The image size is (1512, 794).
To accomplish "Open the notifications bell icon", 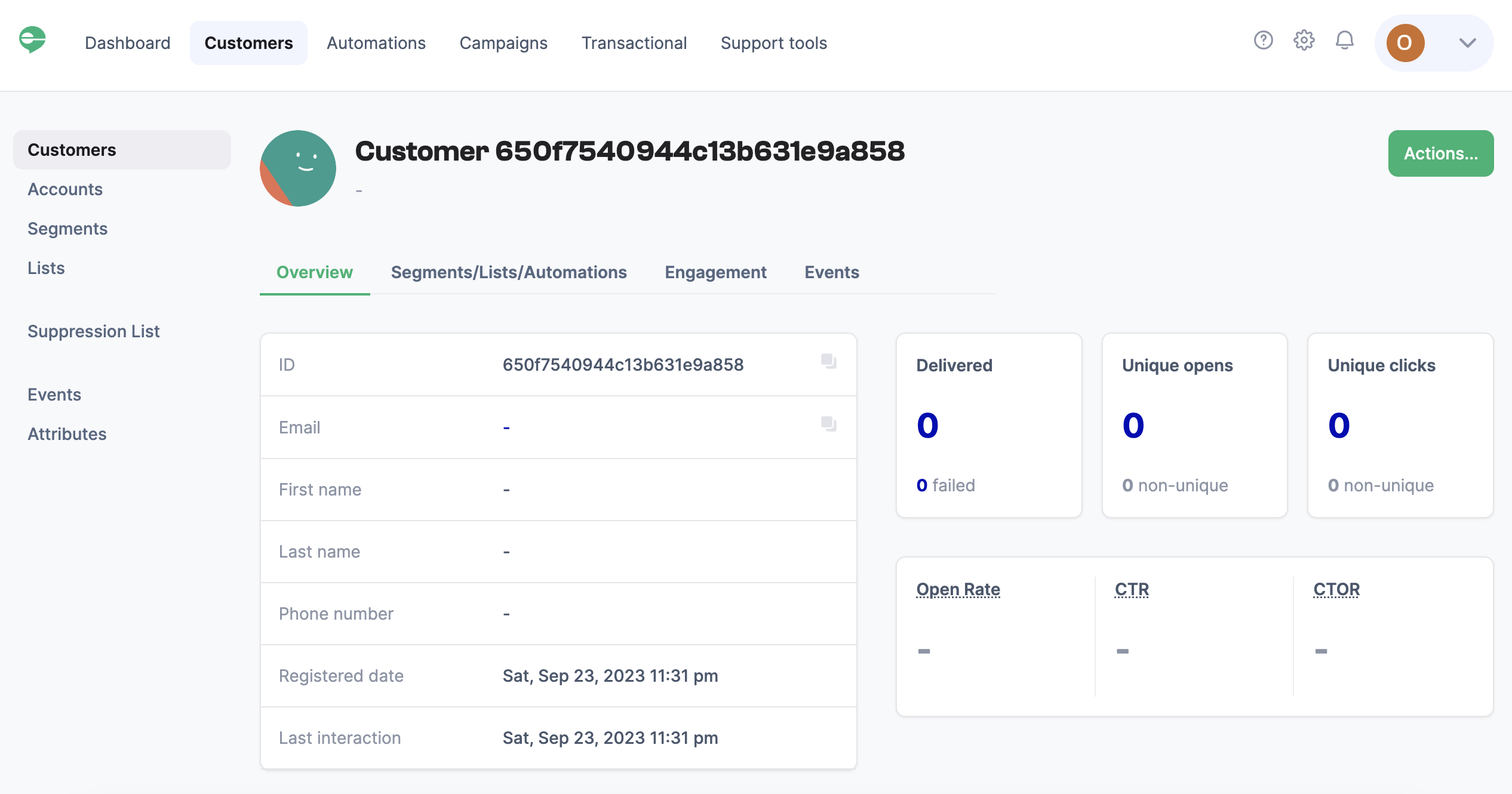I will coord(1344,41).
